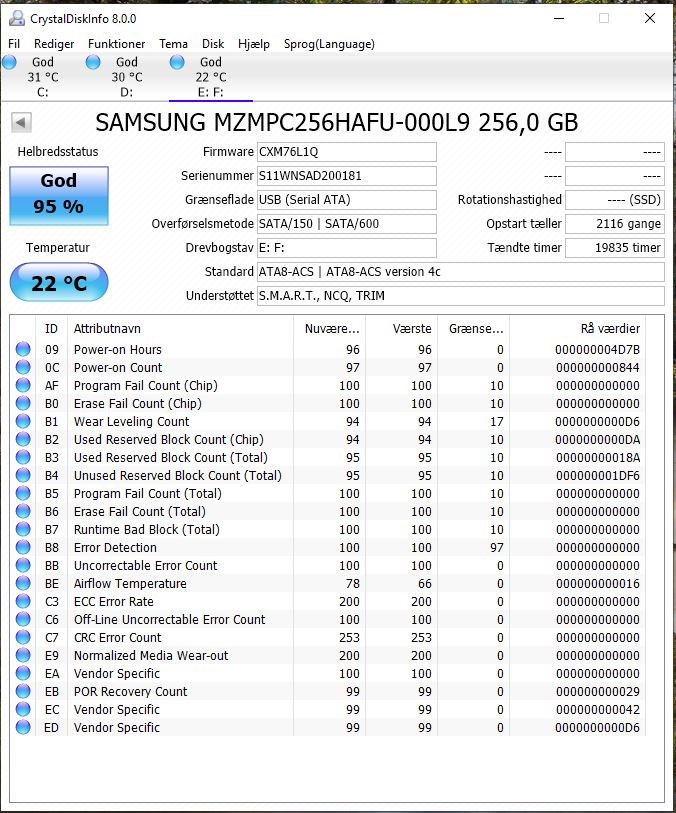Open the Hjælp menu
This screenshot has width=676, height=813.
click(254, 44)
